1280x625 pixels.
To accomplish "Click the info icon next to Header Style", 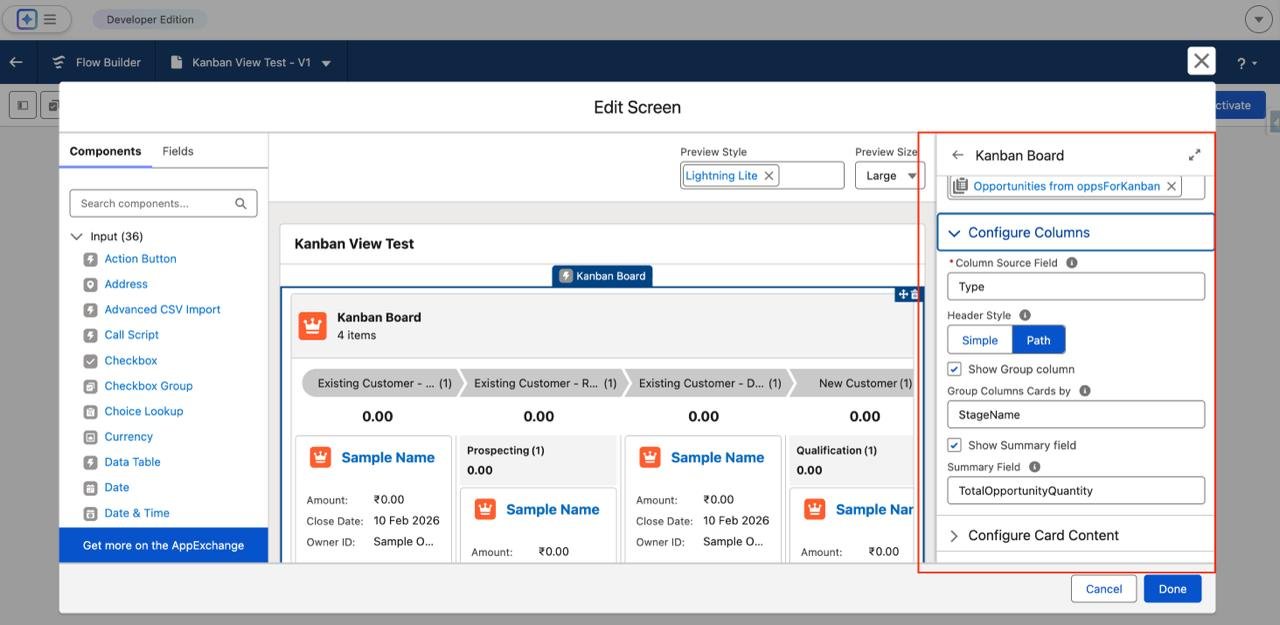I will [x=1025, y=315].
